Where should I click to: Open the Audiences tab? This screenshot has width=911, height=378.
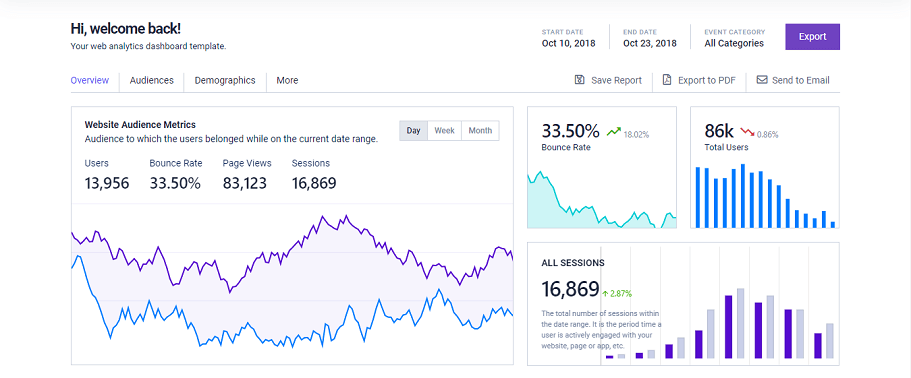coord(152,81)
